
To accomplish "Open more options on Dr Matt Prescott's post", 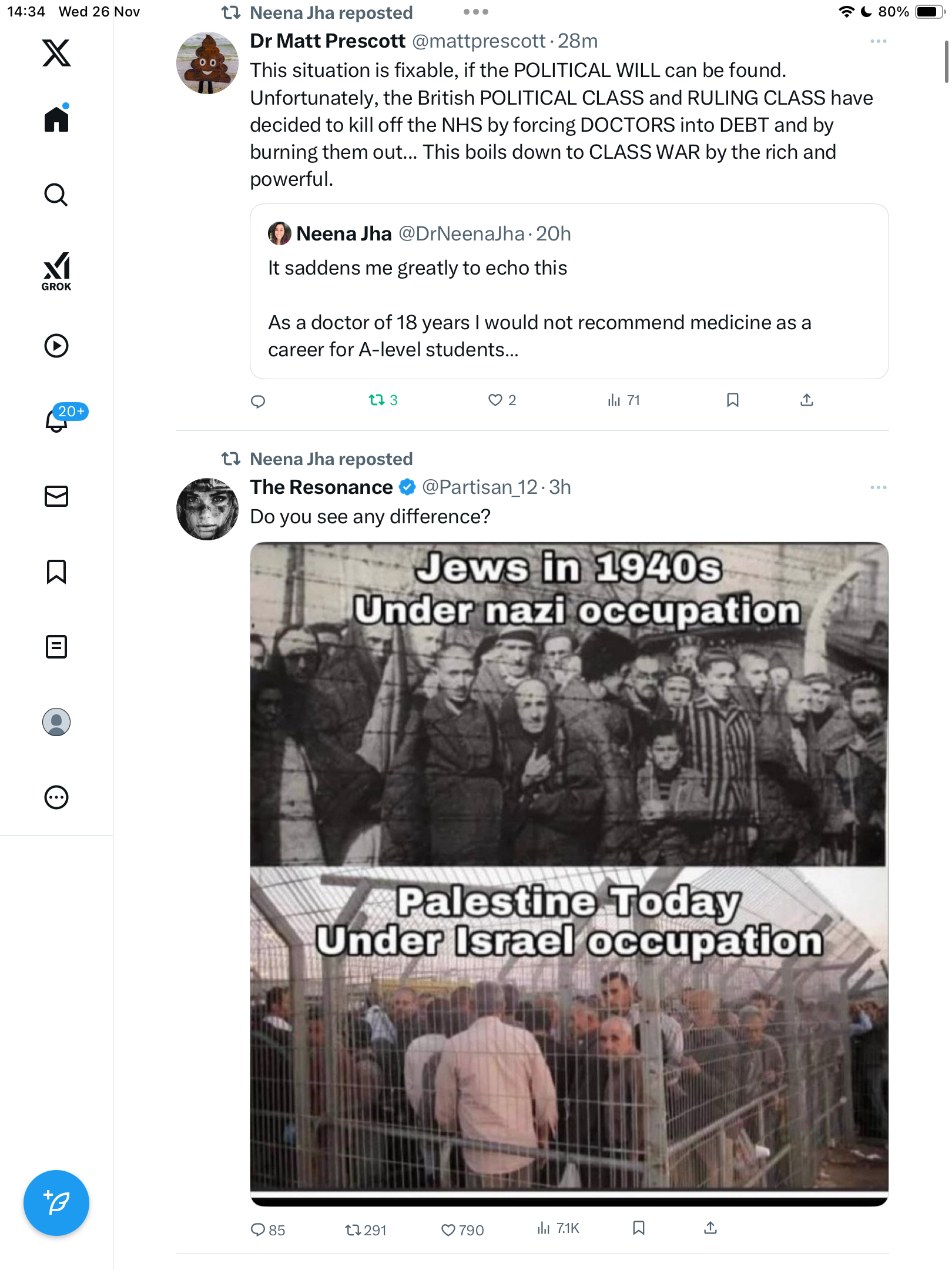I will [x=879, y=41].
